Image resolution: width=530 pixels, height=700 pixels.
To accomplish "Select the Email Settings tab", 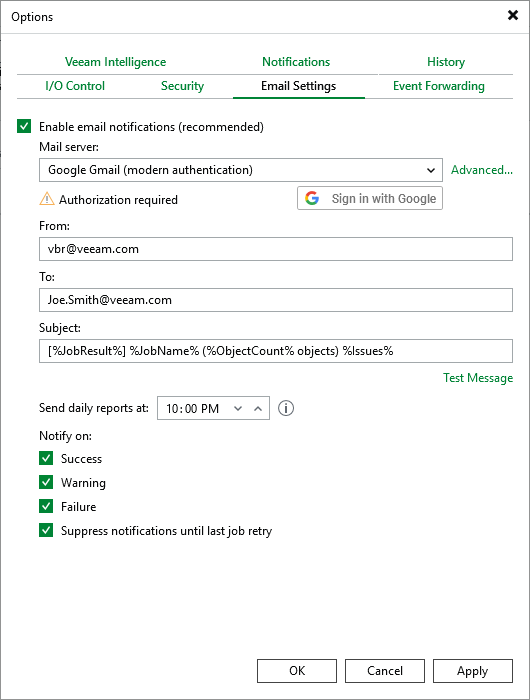I will pos(299,86).
